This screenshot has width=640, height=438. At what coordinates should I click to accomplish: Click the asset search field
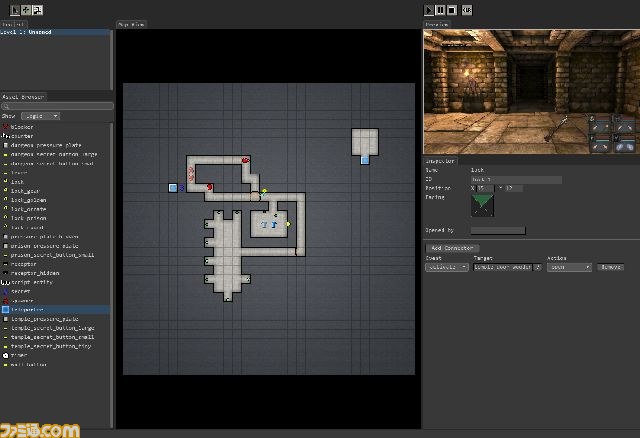pyautogui.click(x=58, y=105)
